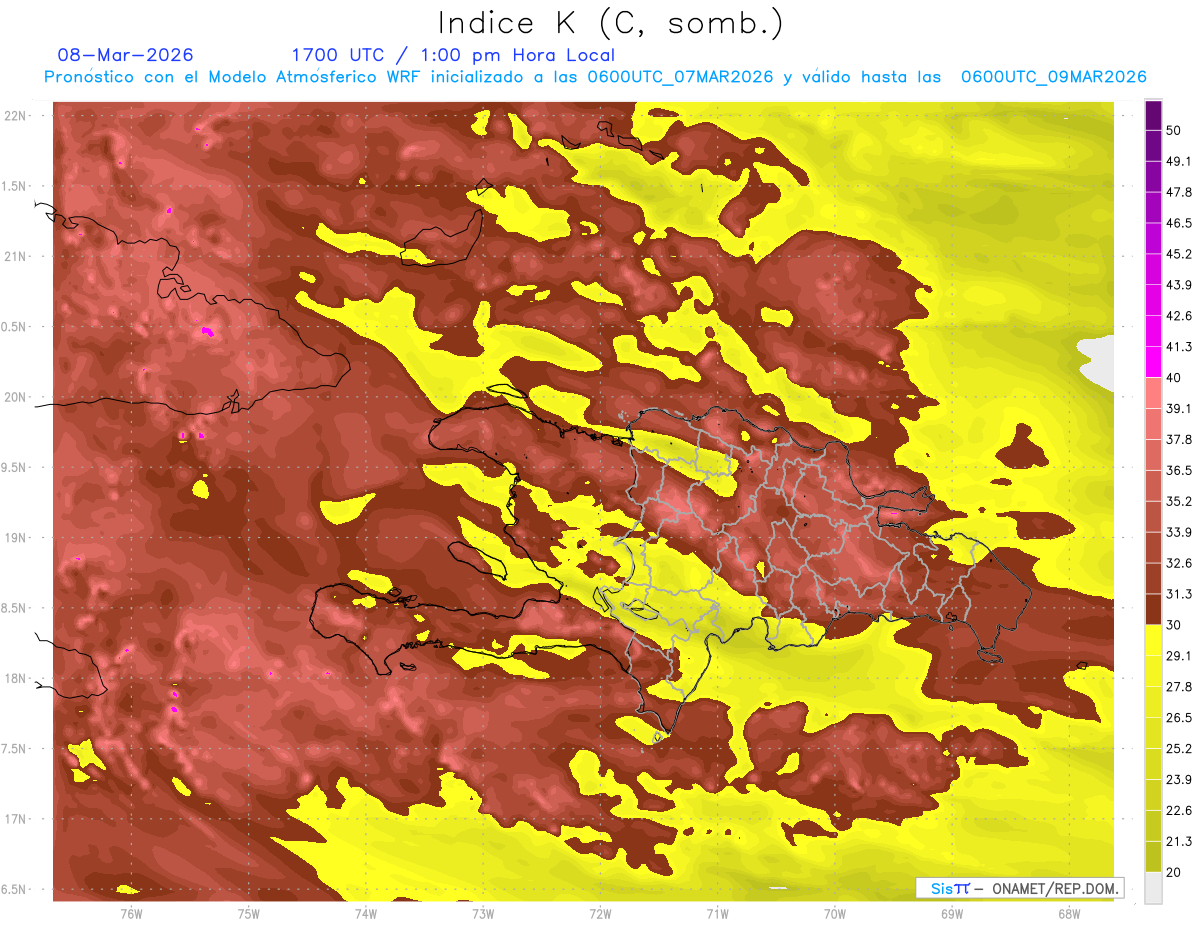
Task: Select the legend value "25.2"
Action: point(1179,748)
